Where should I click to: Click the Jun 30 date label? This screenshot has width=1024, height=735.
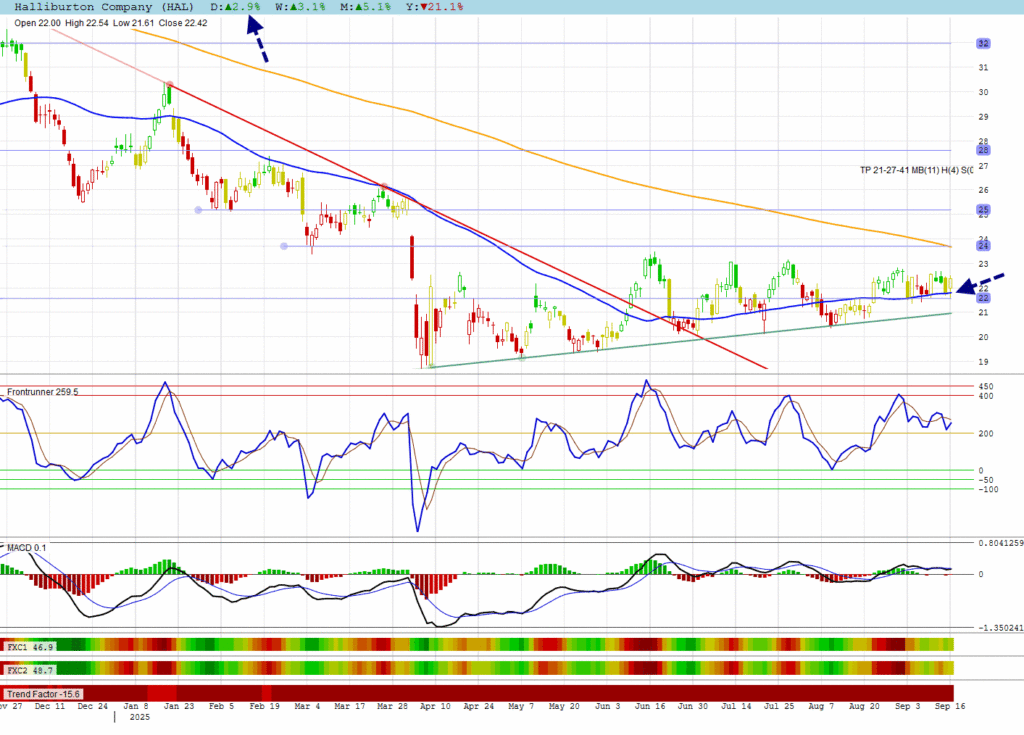693,706
